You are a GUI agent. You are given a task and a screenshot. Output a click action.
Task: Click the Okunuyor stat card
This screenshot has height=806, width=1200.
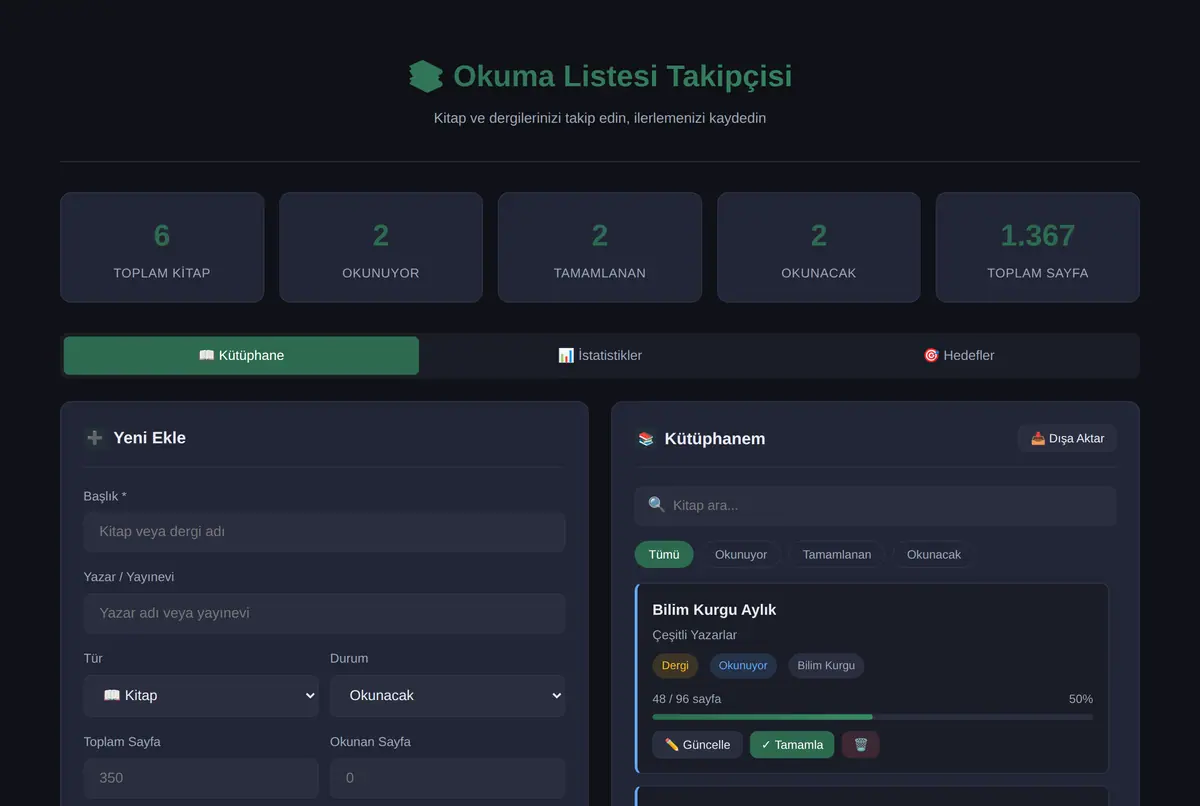pyautogui.click(x=381, y=247)
